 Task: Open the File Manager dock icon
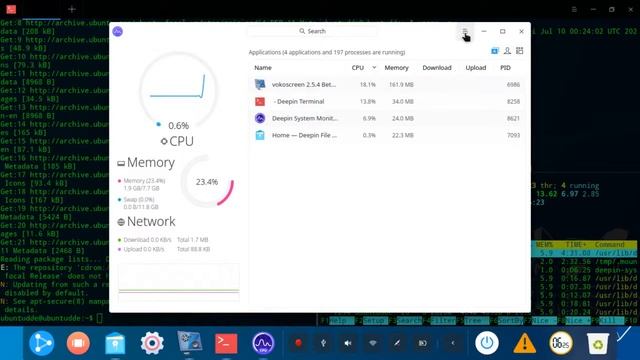point(115,343)
